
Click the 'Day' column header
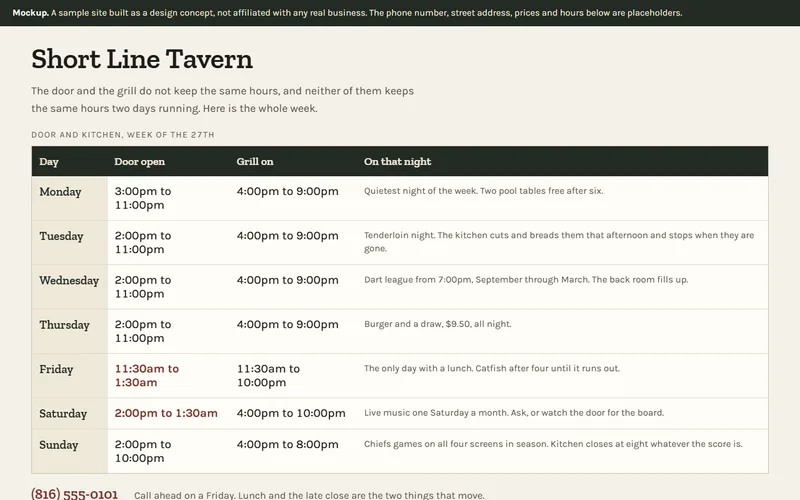pyautogui.click(x=49, y=162)
